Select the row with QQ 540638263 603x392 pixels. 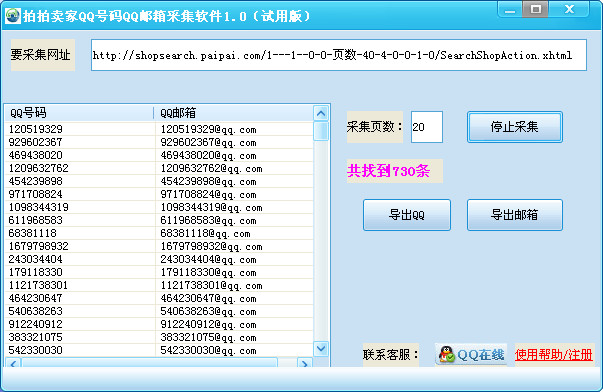click(x=159, y=311)
